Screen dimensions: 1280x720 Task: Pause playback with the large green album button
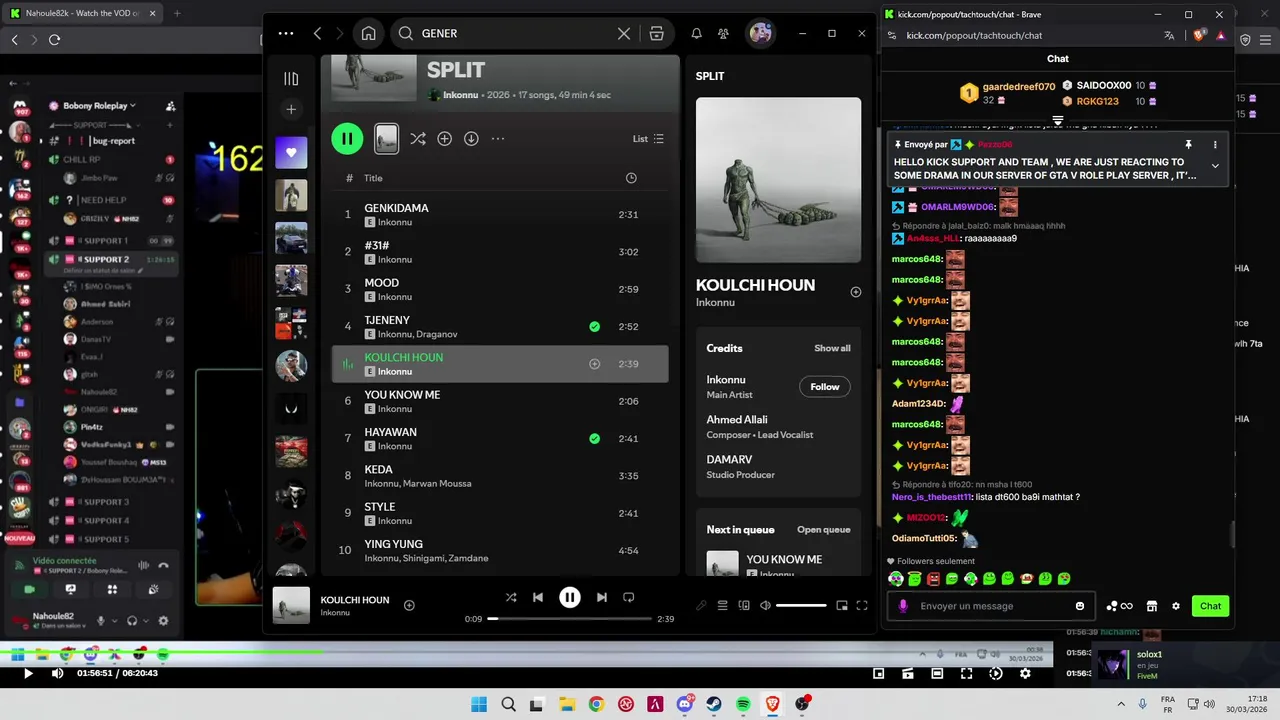(x=347, y=139)
